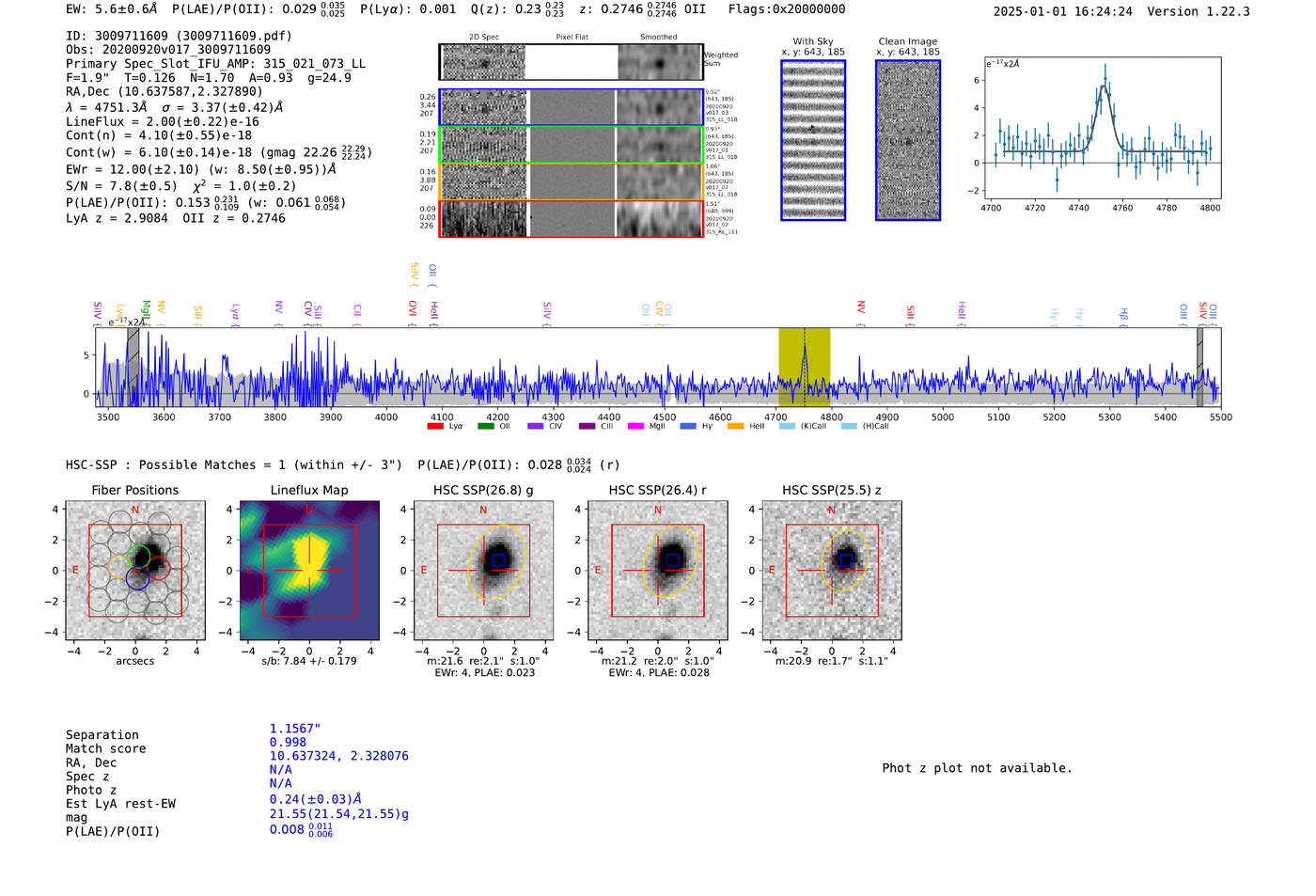Click the s/b: 7.84 +/- 0.179 caption
Viewport: 1316px width, 896px height.
click(x=309, y=661)
